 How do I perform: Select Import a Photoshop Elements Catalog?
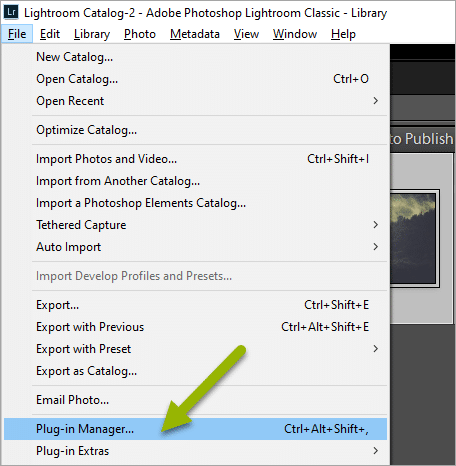pyautogui.click(x=195, y=203)
